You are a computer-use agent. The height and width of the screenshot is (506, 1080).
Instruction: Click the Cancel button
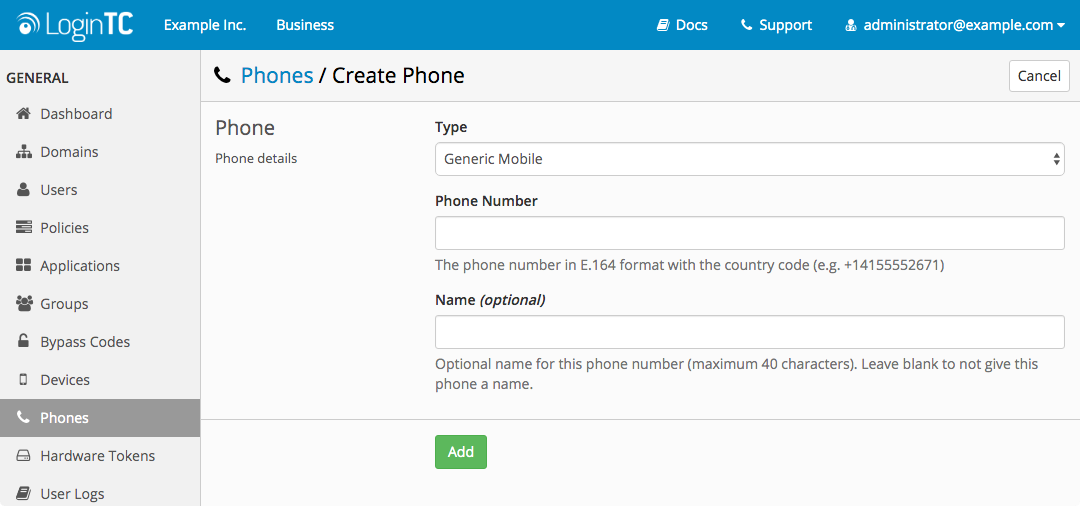point(1039,76)
